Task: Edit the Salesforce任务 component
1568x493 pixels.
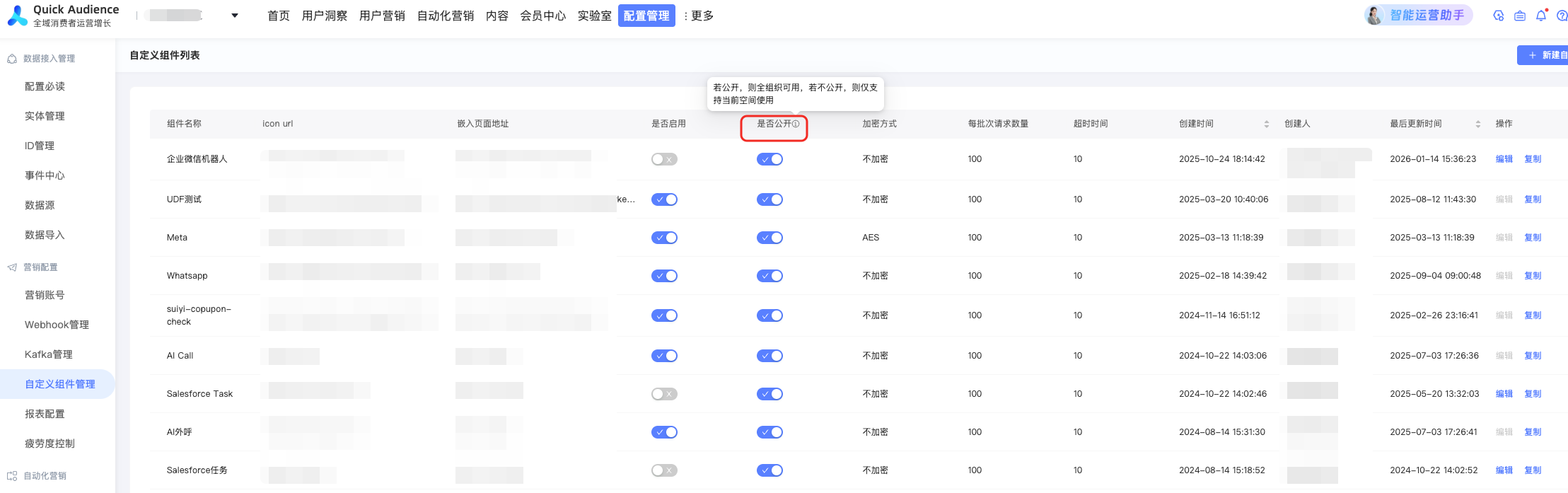Action: coord(1504,470)
